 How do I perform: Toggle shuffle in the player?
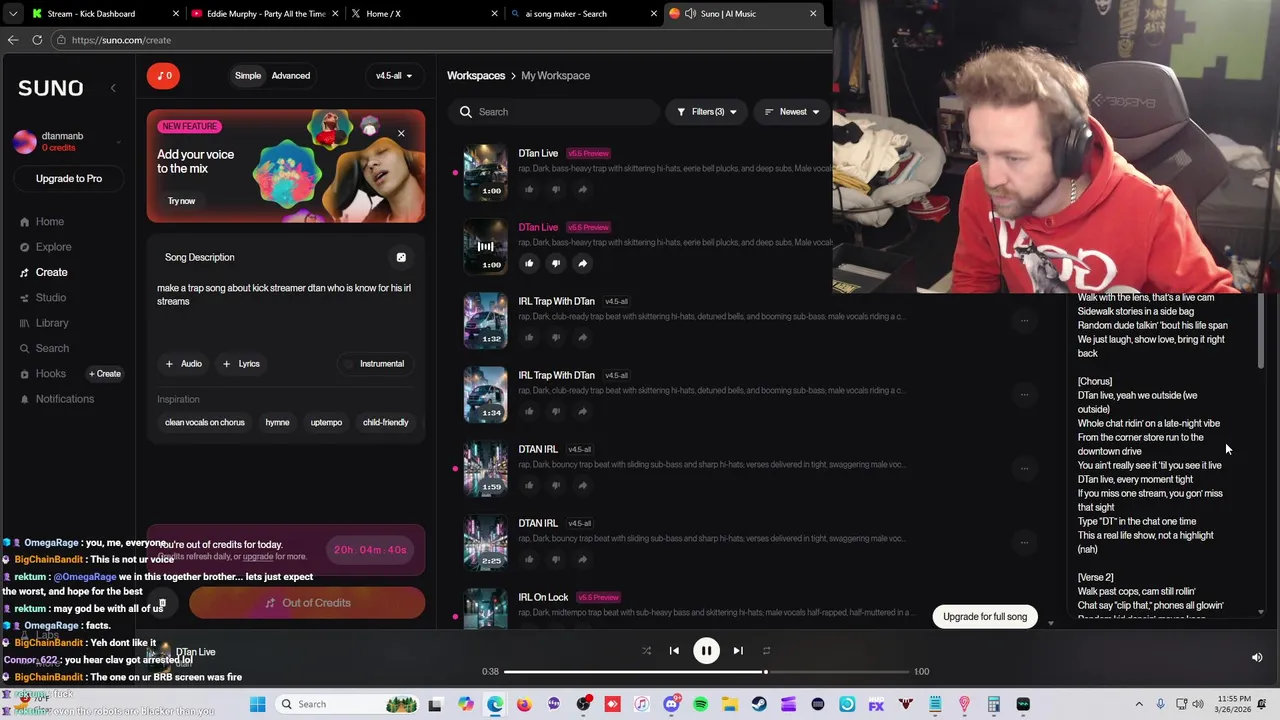[x=646, y=651]
